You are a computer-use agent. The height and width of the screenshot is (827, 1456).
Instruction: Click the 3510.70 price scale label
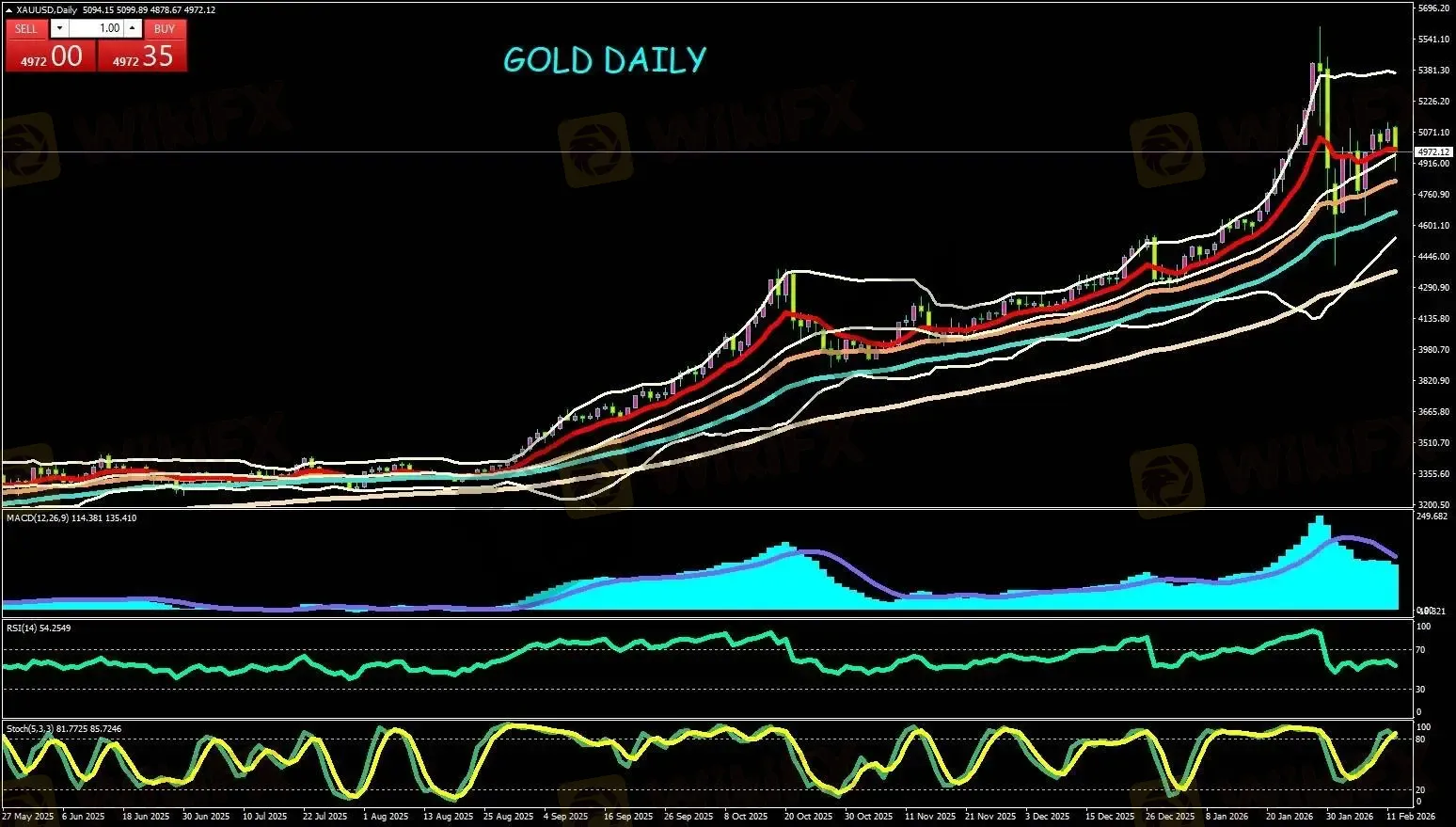click(1433, 443)
